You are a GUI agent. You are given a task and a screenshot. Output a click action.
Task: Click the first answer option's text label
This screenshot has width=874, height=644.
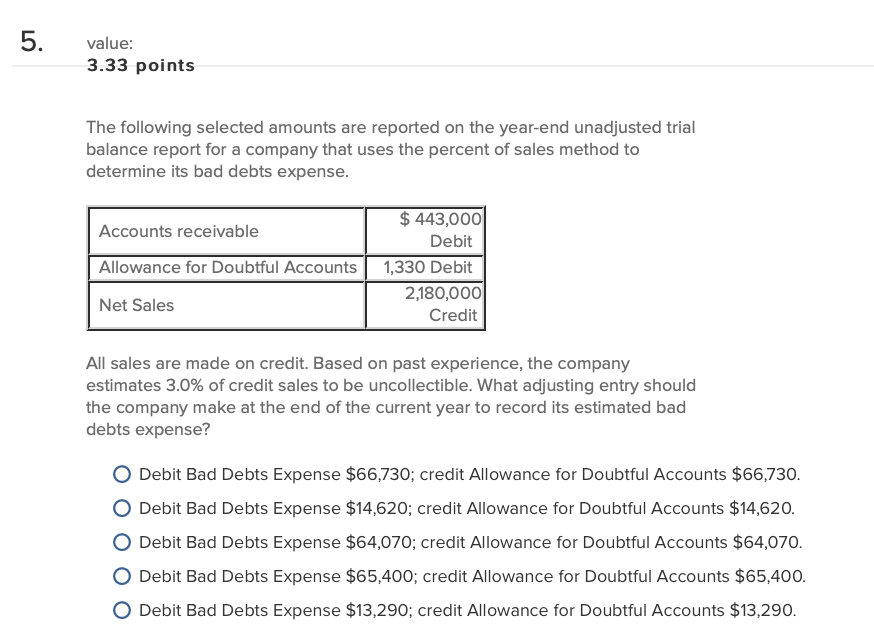point(470,474)
